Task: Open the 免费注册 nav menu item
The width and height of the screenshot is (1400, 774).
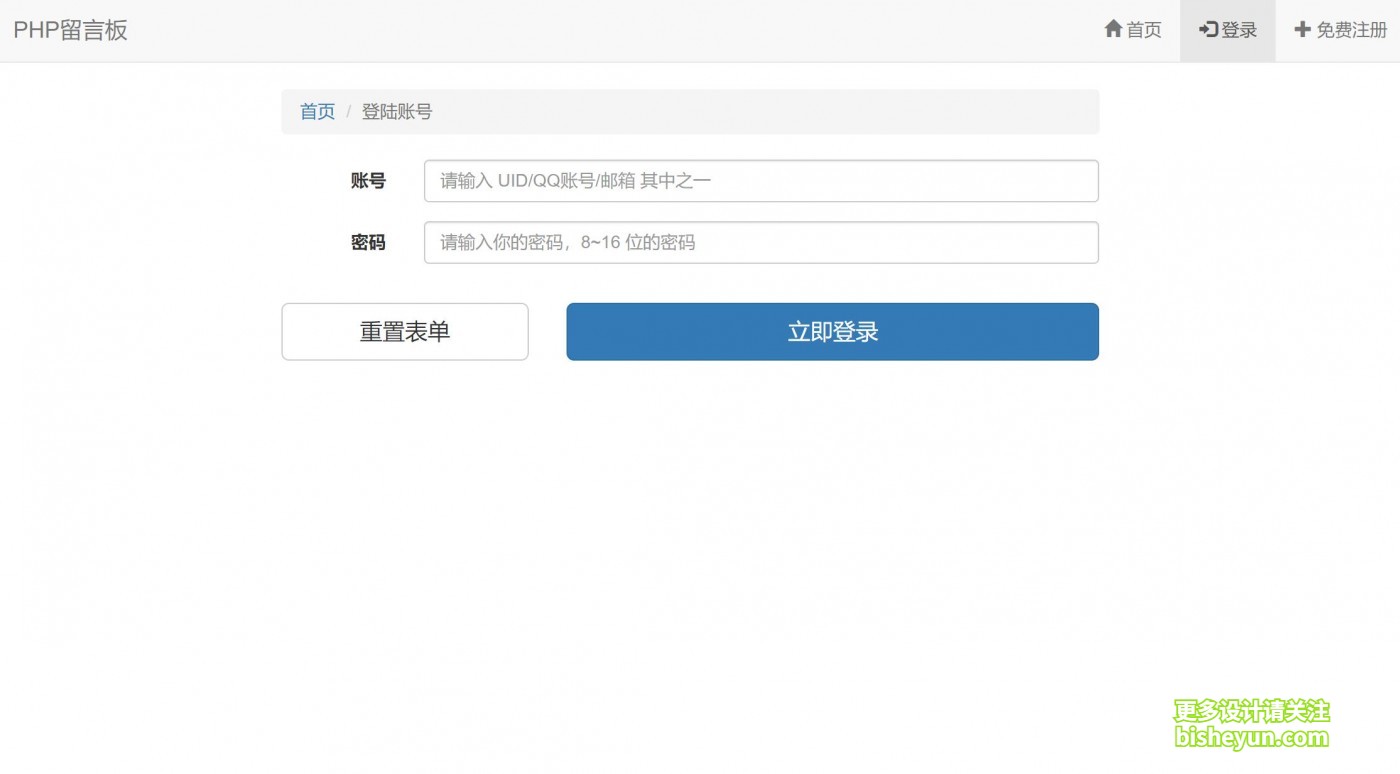Action: [1341, 30]
